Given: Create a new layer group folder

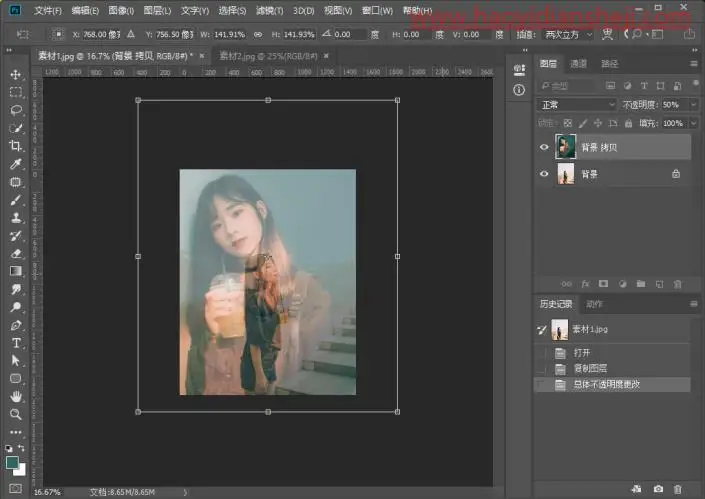Looking at the screenshot, I should [x=641, y=284].
